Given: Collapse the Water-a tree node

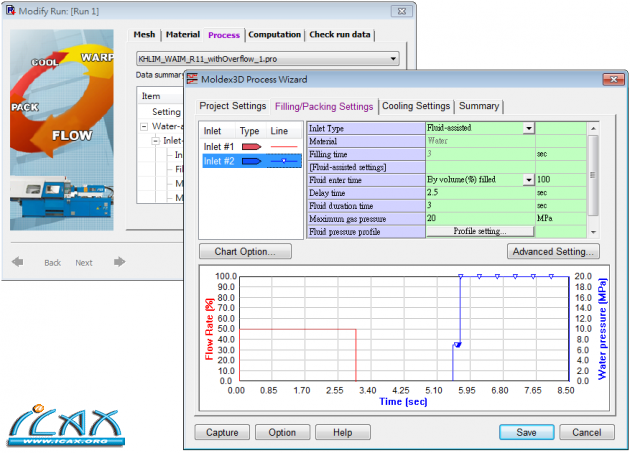Looking at the screenshot, I should click(145, 127).
